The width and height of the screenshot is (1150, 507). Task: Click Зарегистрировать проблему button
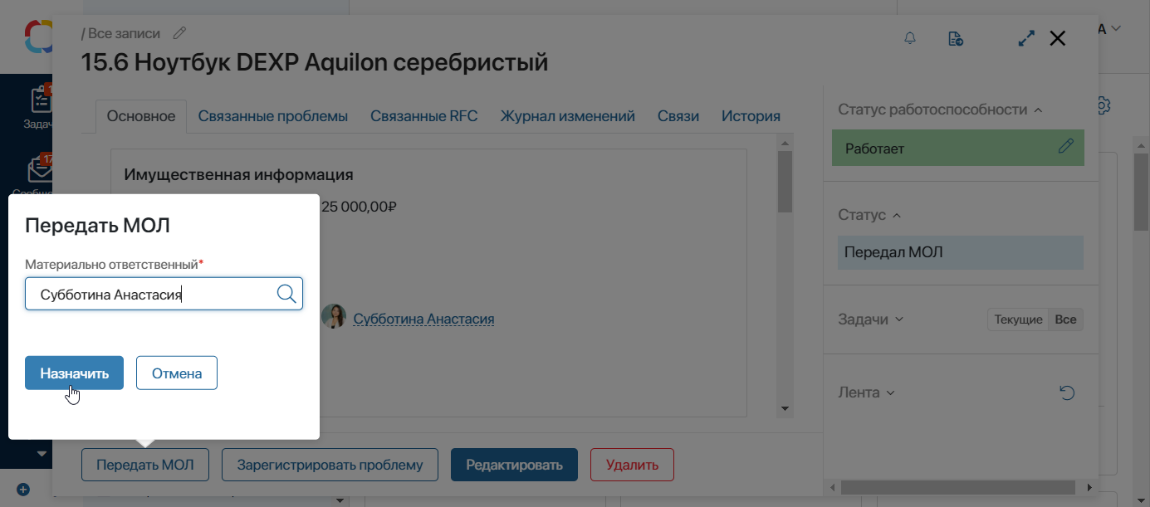pos(329,464)
